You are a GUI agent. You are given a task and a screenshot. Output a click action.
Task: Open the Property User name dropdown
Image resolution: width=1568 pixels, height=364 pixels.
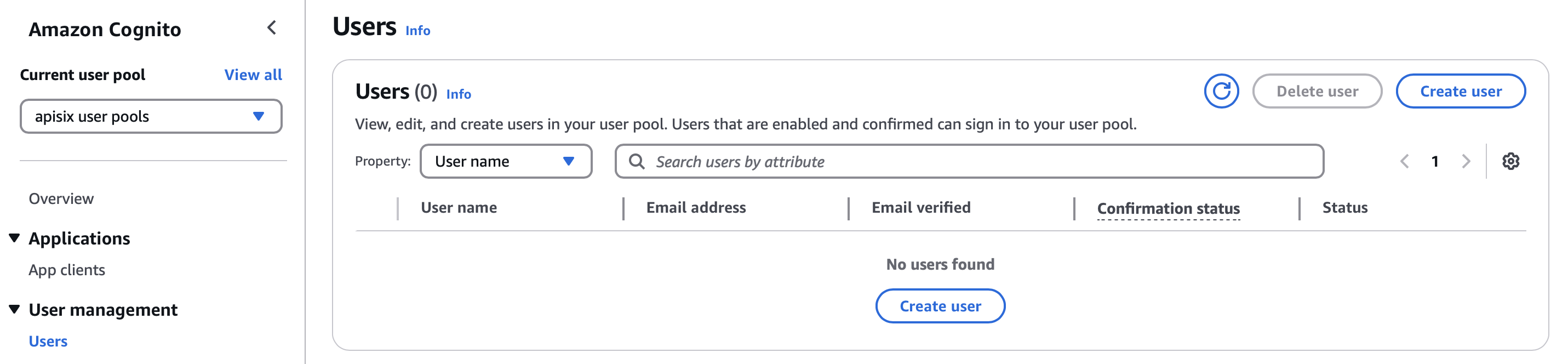[506, 161]
